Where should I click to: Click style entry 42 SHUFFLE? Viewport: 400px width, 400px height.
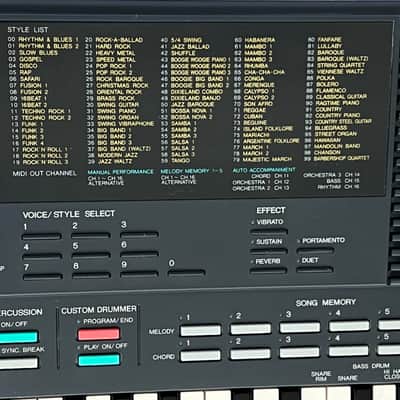pos(178,53)
